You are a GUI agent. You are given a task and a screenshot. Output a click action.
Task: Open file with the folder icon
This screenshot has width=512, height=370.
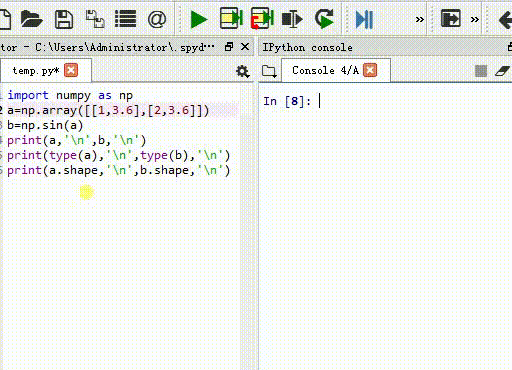(31, 19)
